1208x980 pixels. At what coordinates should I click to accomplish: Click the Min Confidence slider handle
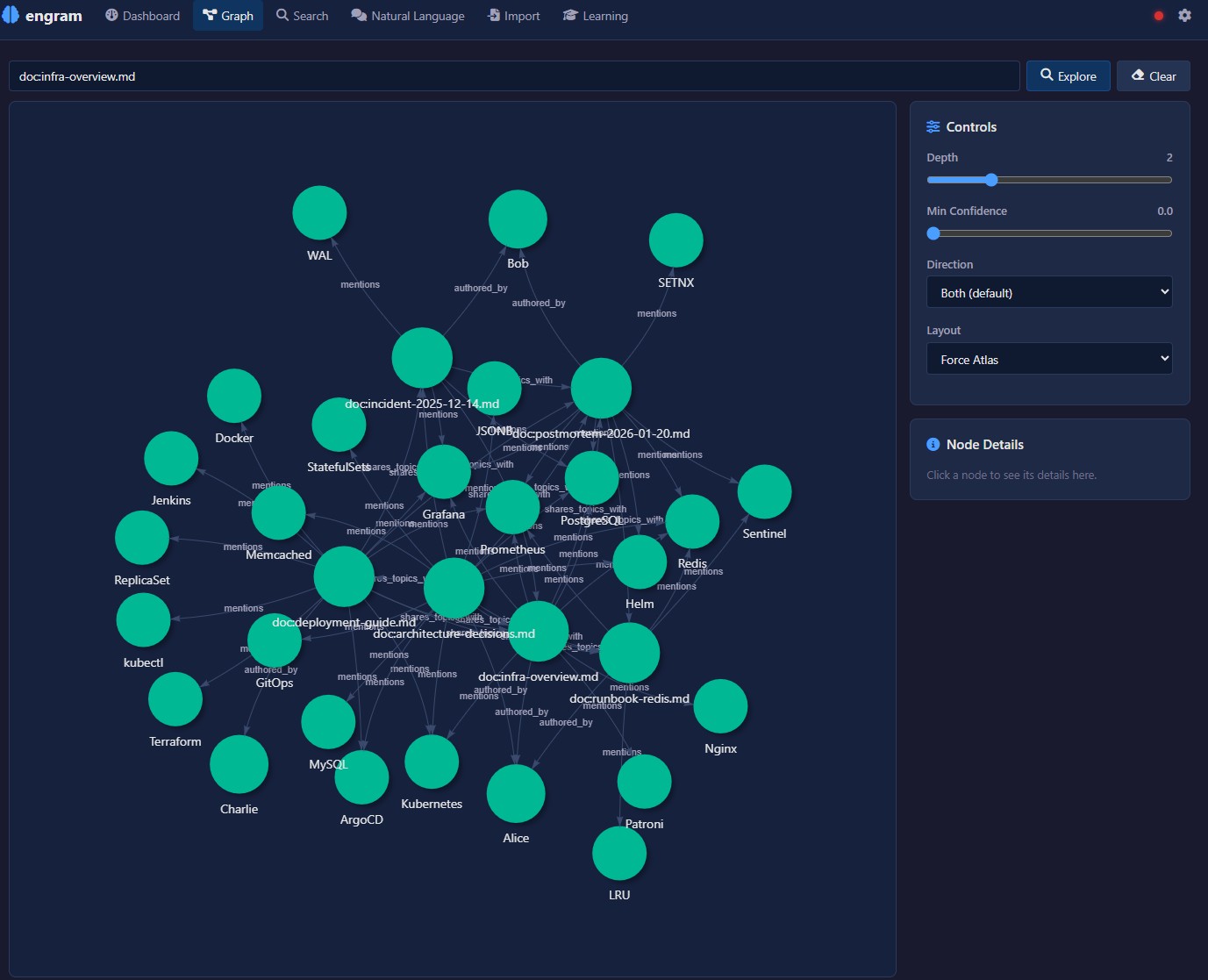tap(933, 233)
